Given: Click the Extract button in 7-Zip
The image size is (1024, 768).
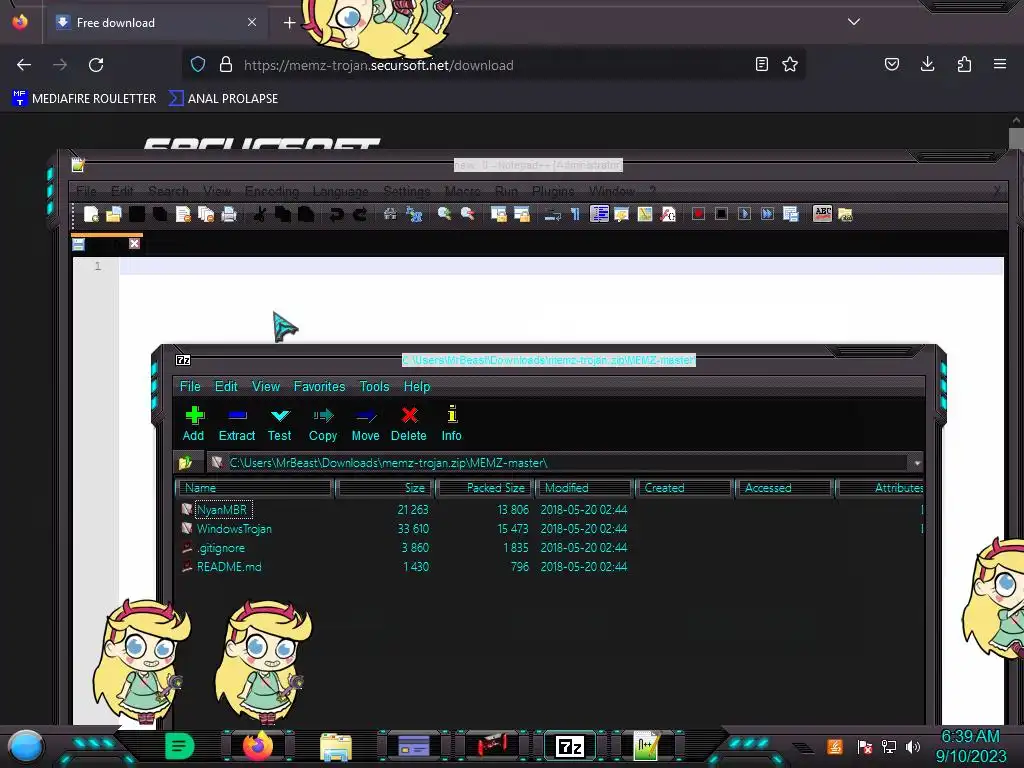Looking at the screenshot, I should pyautogui.click(x=236, y=424).
